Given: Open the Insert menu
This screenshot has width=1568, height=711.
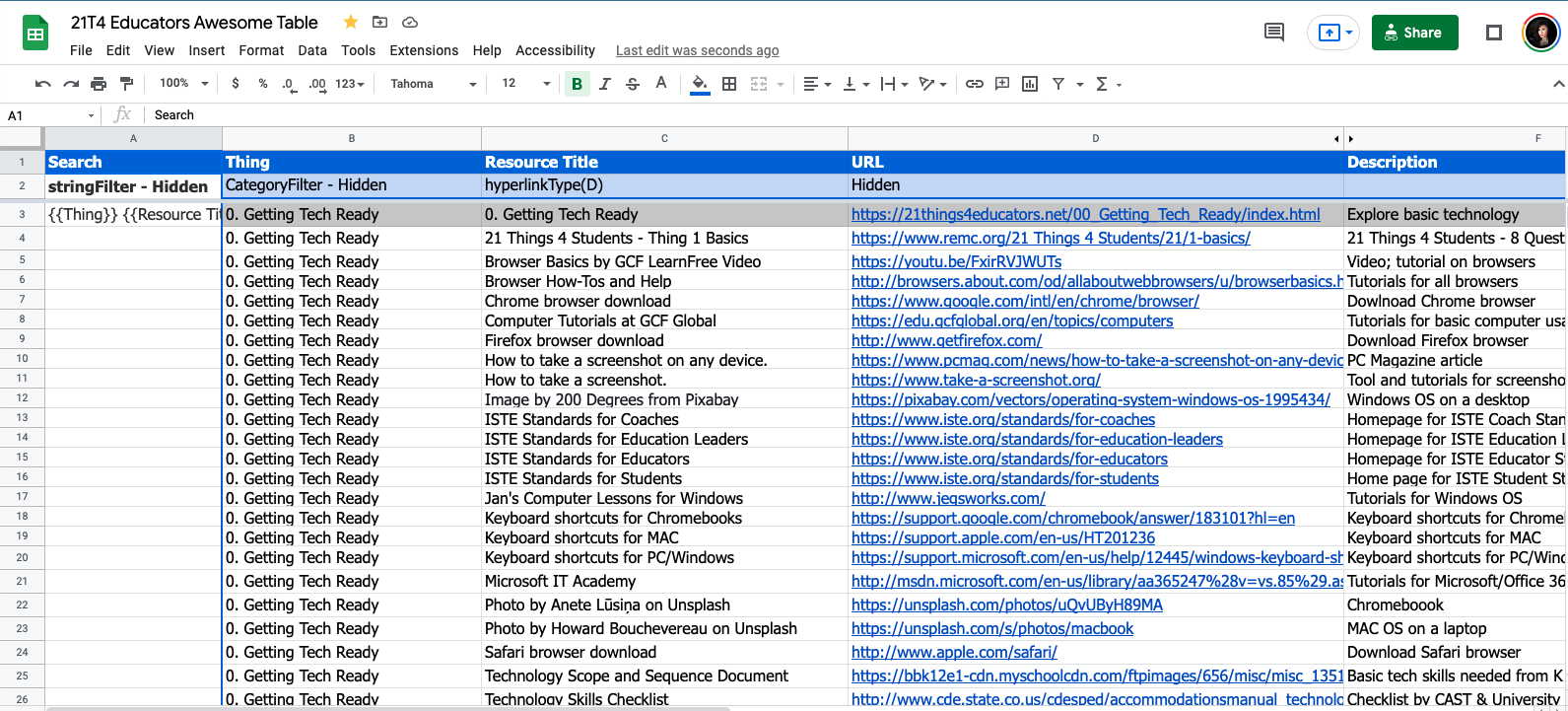Looking at the screenshot, I should tap(207, 50).
